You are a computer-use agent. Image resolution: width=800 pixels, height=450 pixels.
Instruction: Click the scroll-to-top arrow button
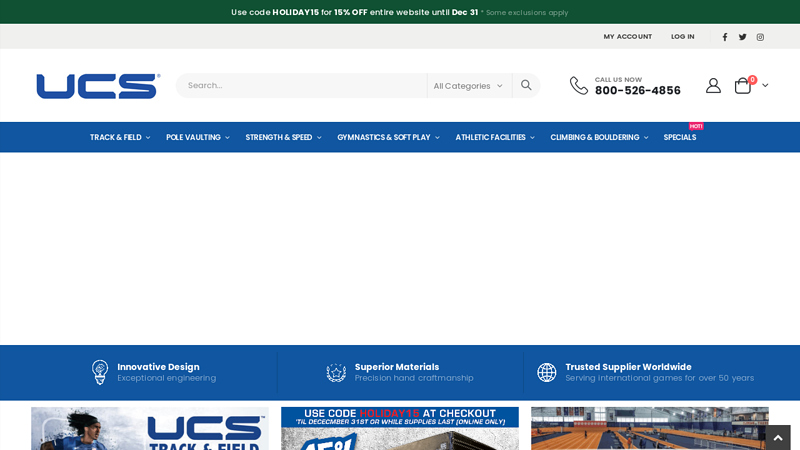(778, 437)
